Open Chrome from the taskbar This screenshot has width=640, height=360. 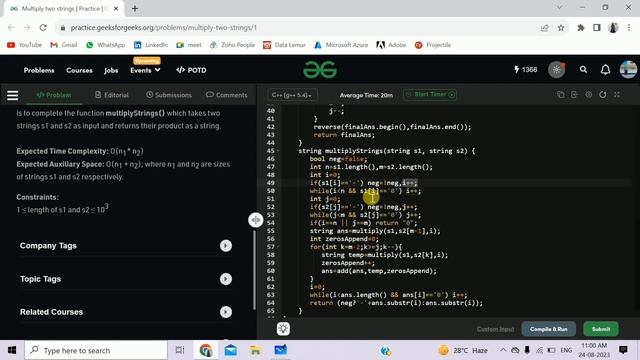point(206,350)
